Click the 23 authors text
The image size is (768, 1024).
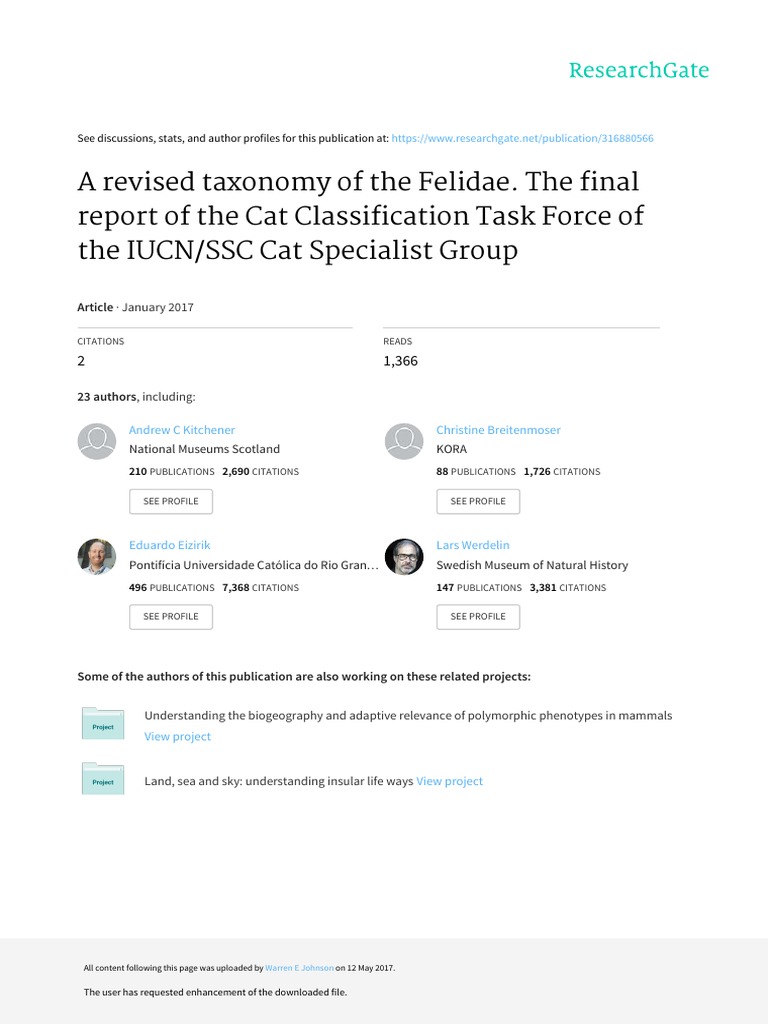click(107, 397)
